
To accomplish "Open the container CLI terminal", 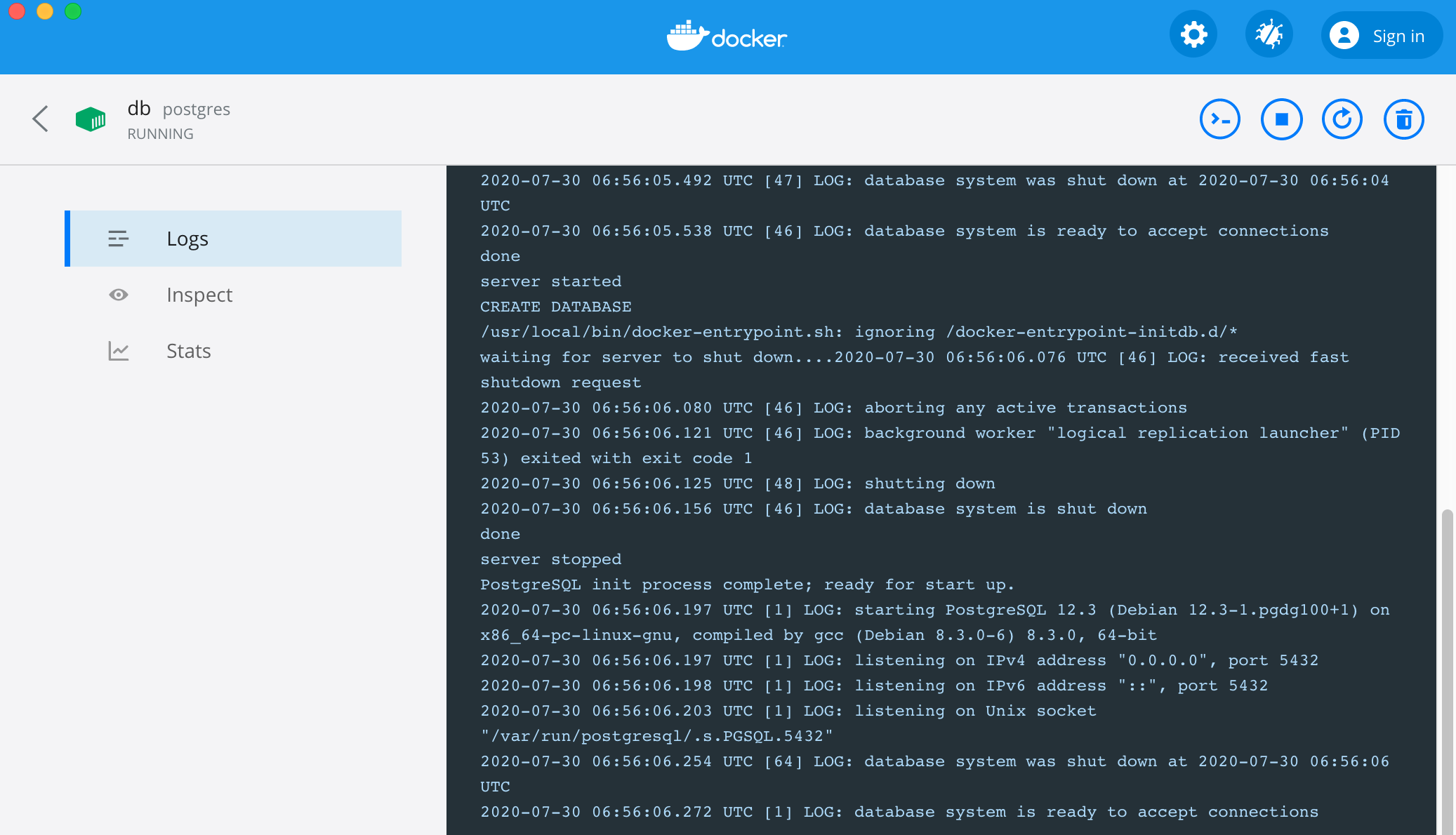I will pyautogui.click(x=1220, y=119).
